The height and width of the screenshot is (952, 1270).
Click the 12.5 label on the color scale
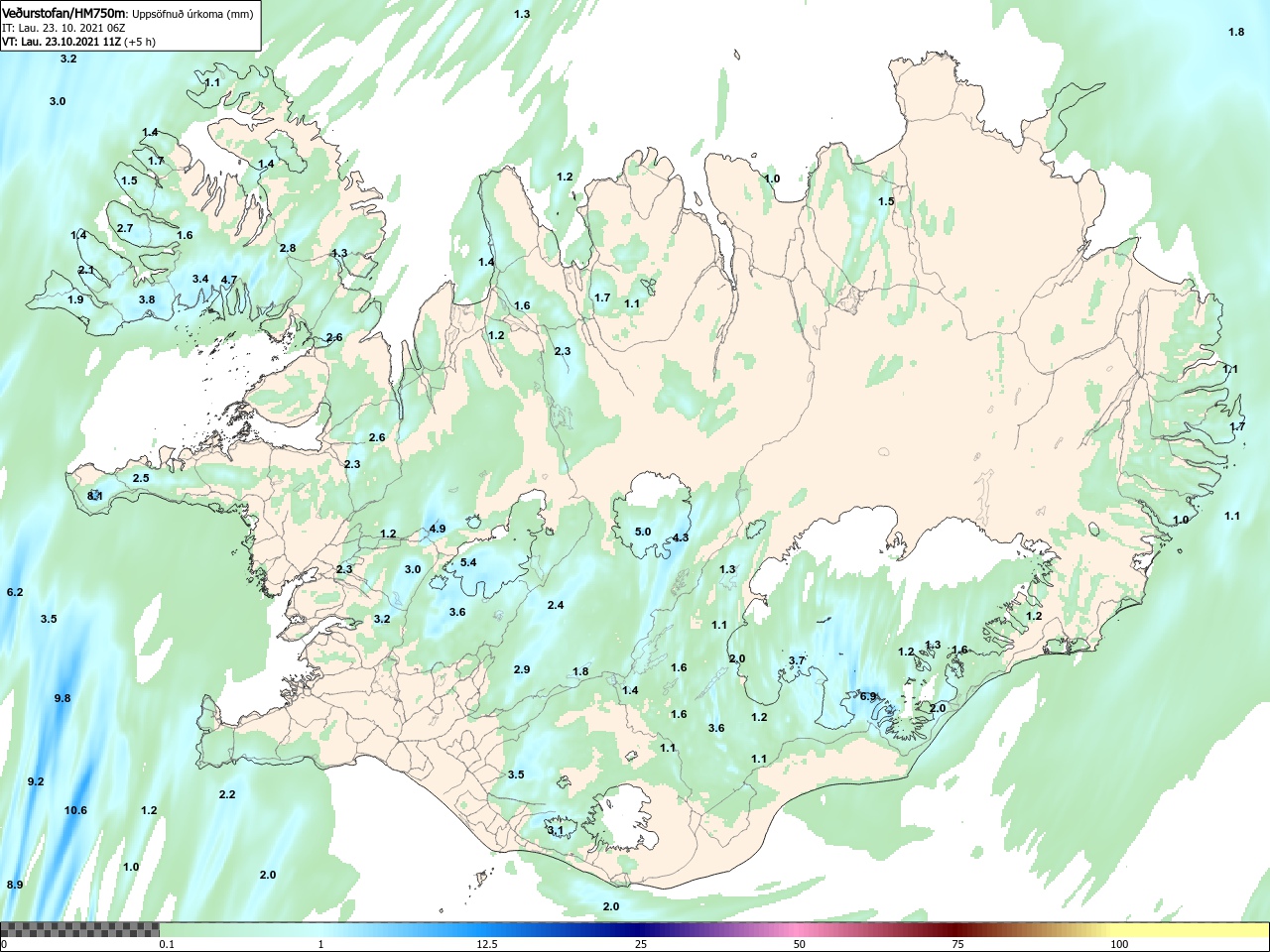pos(487,944)
